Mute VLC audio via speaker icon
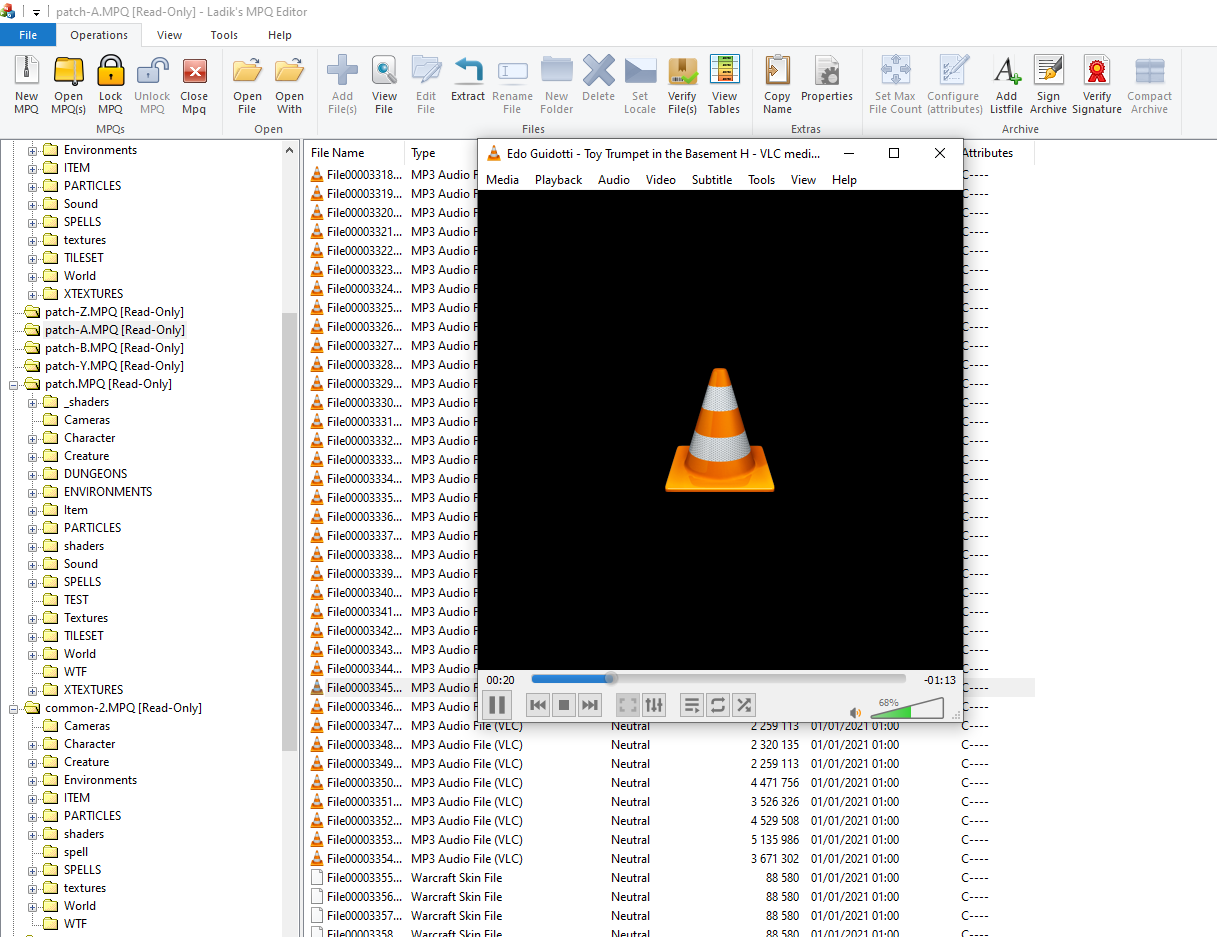The image size is (1217, 937). click(855, 712)
